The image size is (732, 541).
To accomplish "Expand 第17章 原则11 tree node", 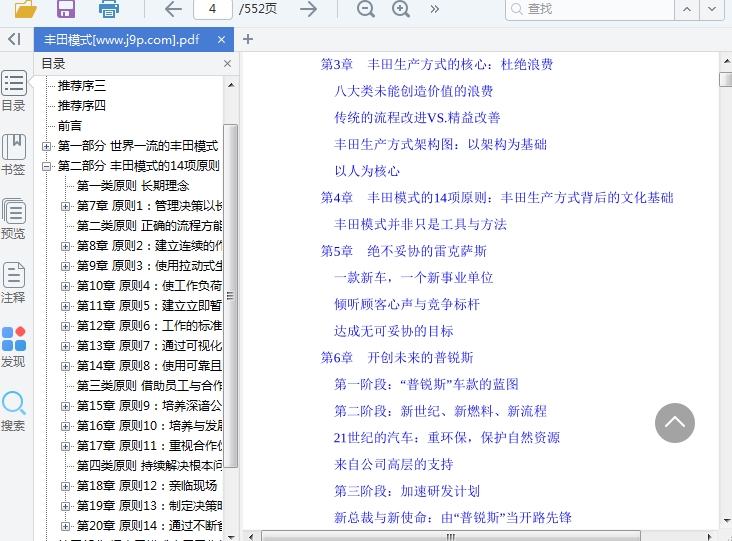I will click(x=65, y=446).
